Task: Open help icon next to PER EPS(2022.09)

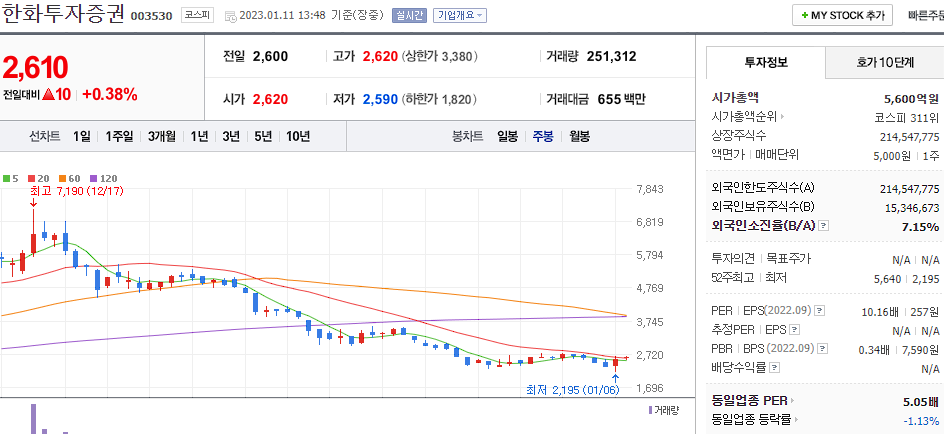Action: [819, 311]
